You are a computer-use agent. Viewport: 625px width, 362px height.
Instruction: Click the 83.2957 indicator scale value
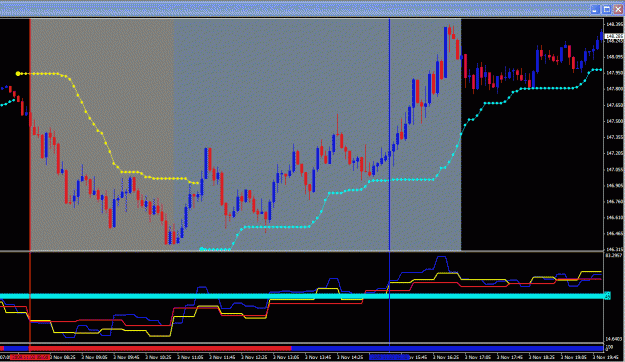tap(614, 255)
